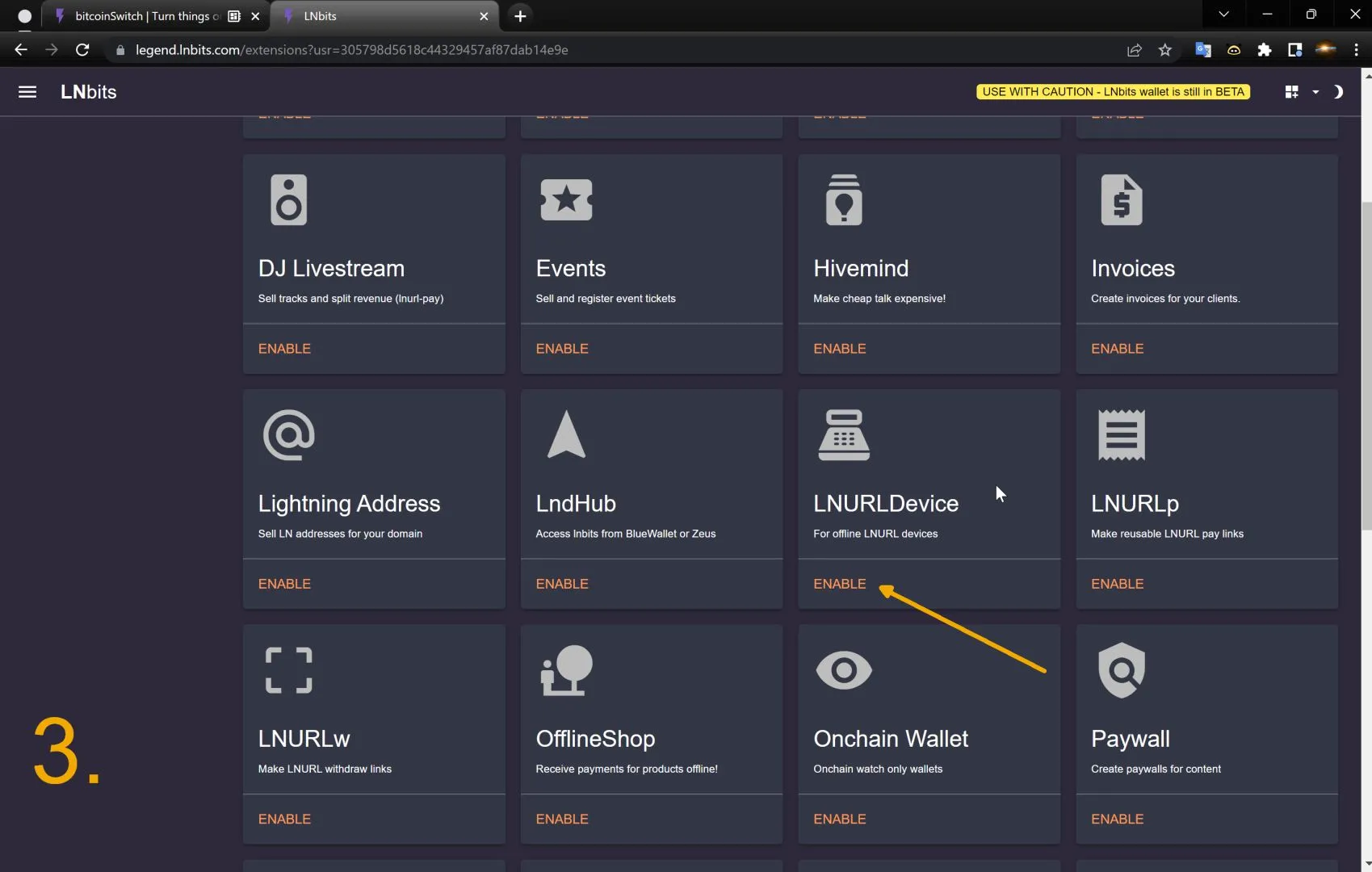Open the browser tab search chevron
Viewport: 1372px width, 872px height.
click(1223, 15)
